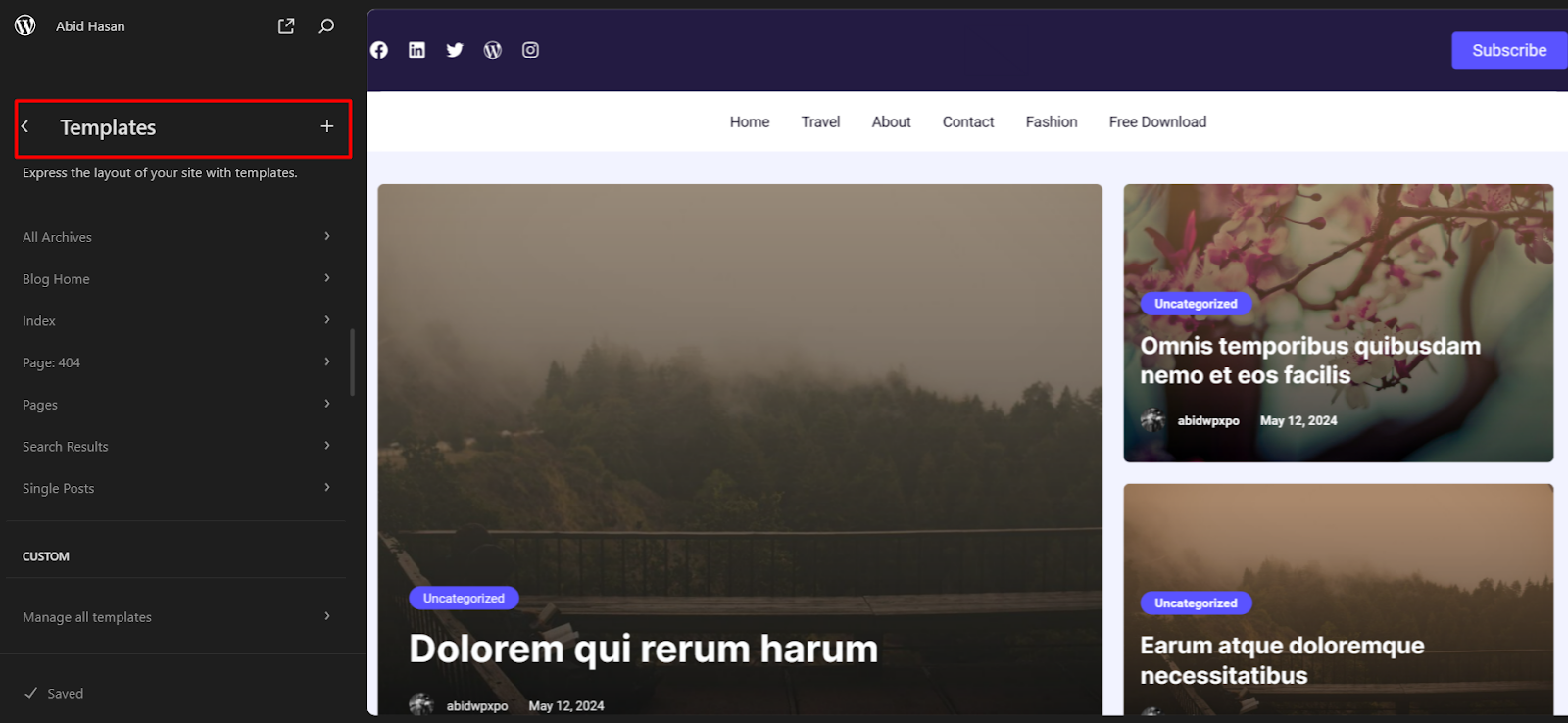Click Uncategorized badge on Earum atque post
Screen dimensions: 1568x723
coord(1196,602)
